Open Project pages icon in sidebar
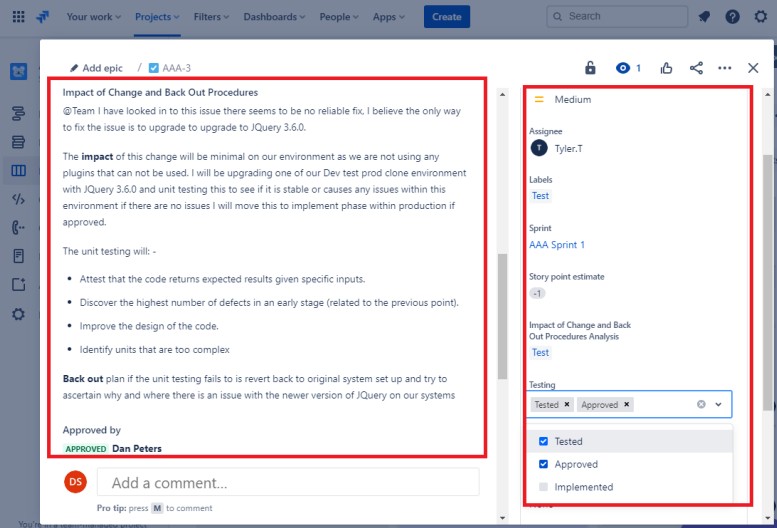This screenshot has height=528, width=777. click(18, 256)
